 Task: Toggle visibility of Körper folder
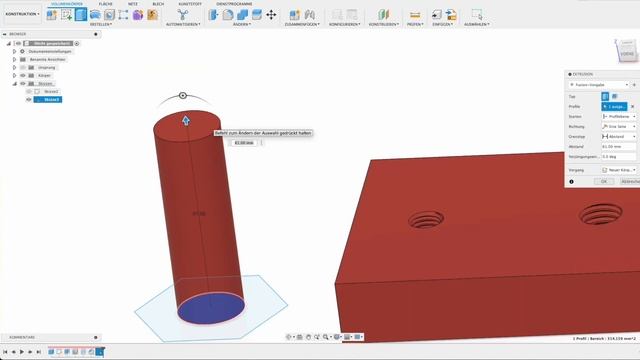(23, 76)
